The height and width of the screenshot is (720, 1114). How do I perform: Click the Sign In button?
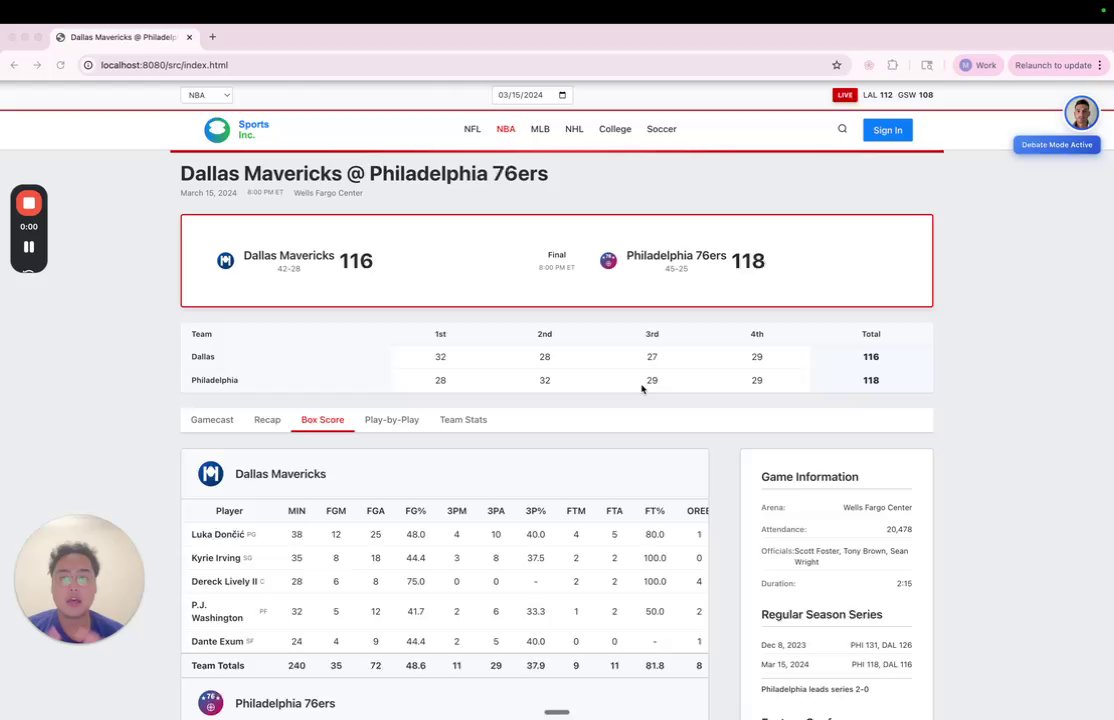[887, 130]
